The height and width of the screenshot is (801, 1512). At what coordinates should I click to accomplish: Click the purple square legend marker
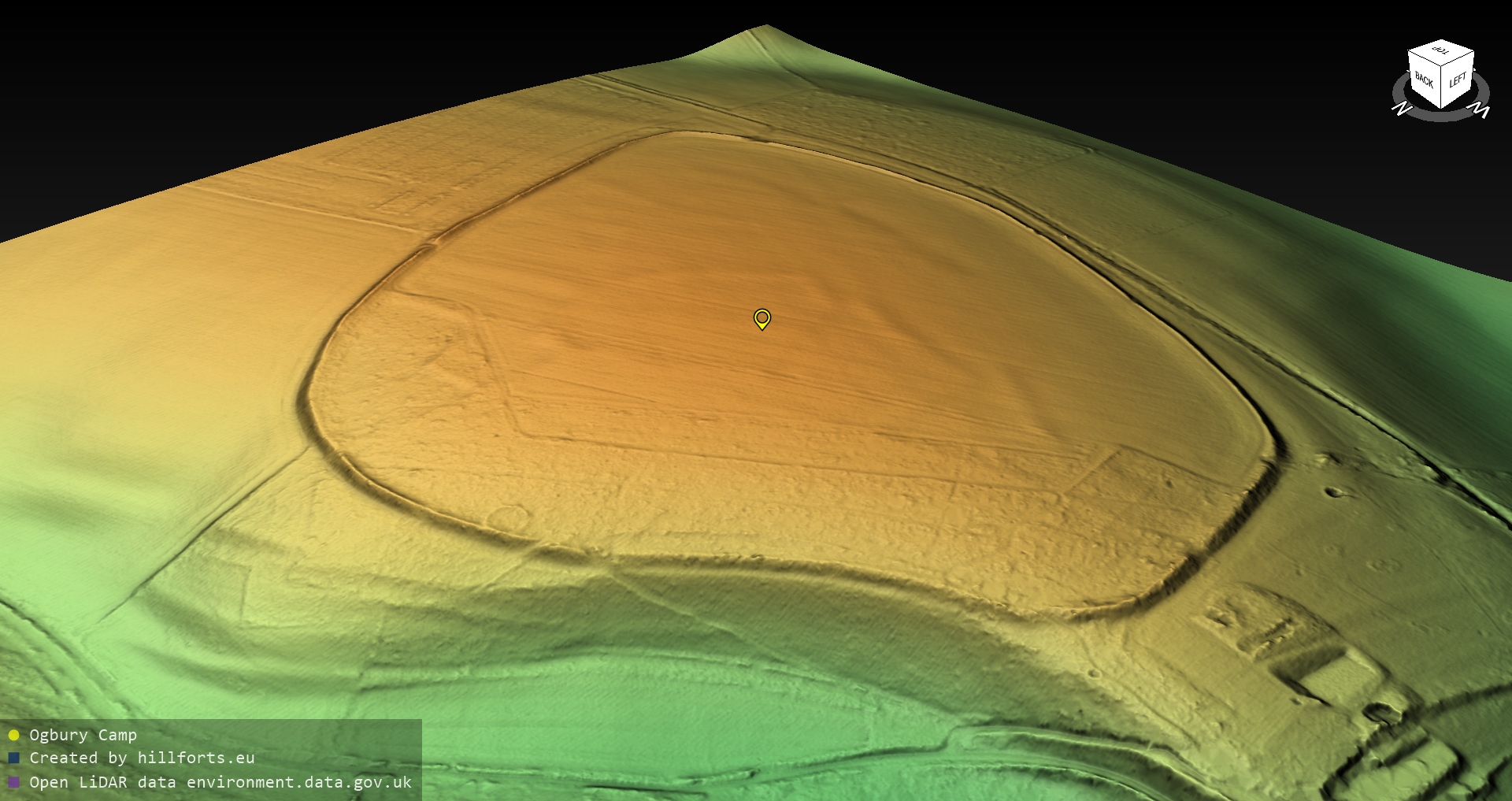[x=13, y=782]
